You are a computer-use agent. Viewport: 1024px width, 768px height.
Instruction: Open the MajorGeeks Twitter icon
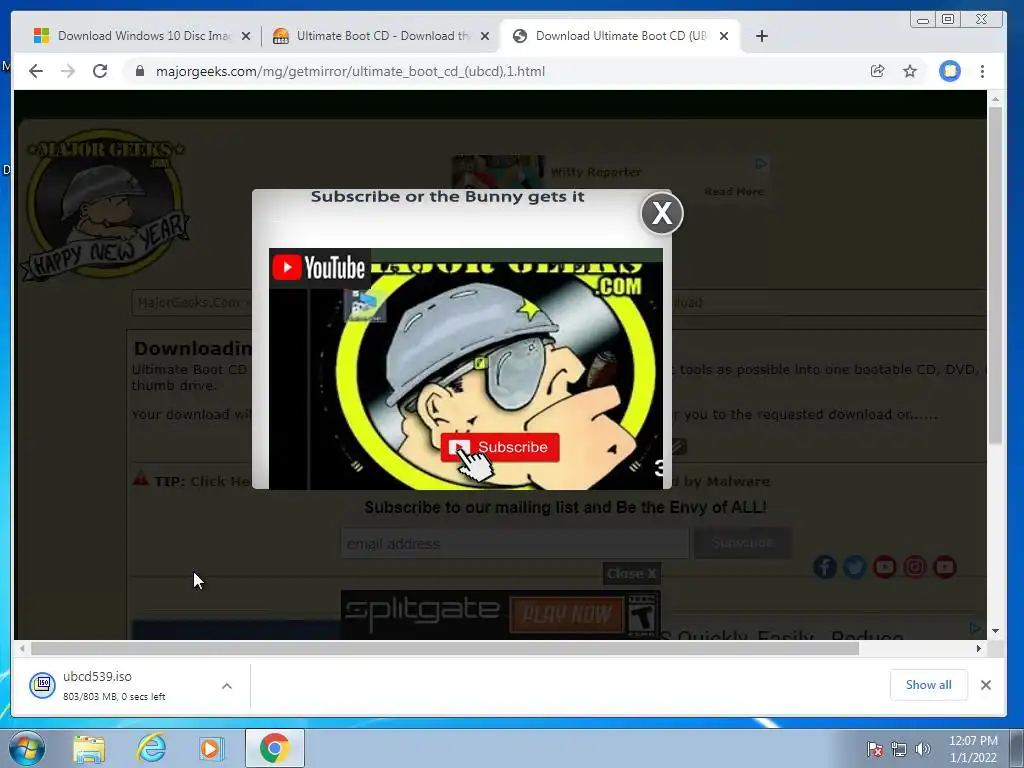(855, 566)
